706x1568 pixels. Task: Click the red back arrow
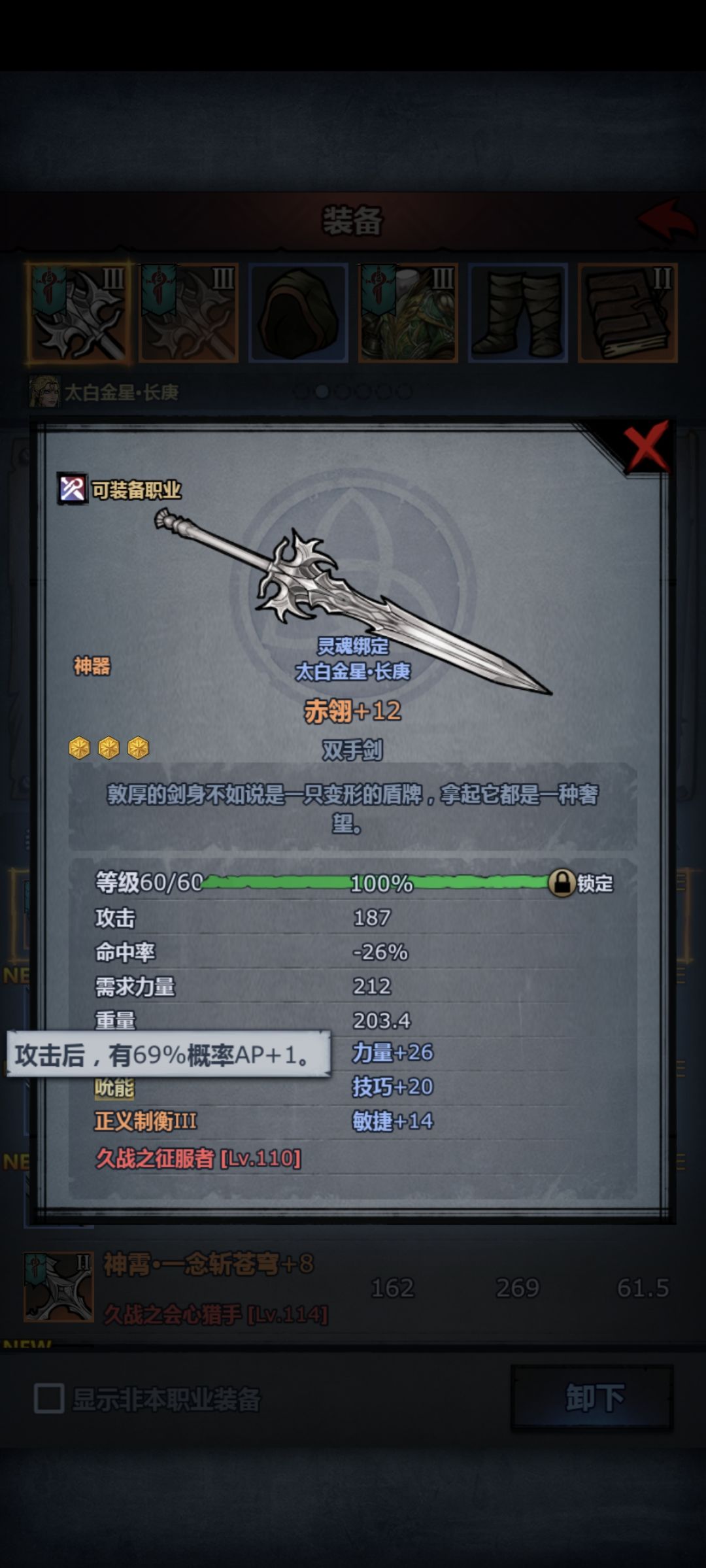pyautogui.click(x=665, y=220)
